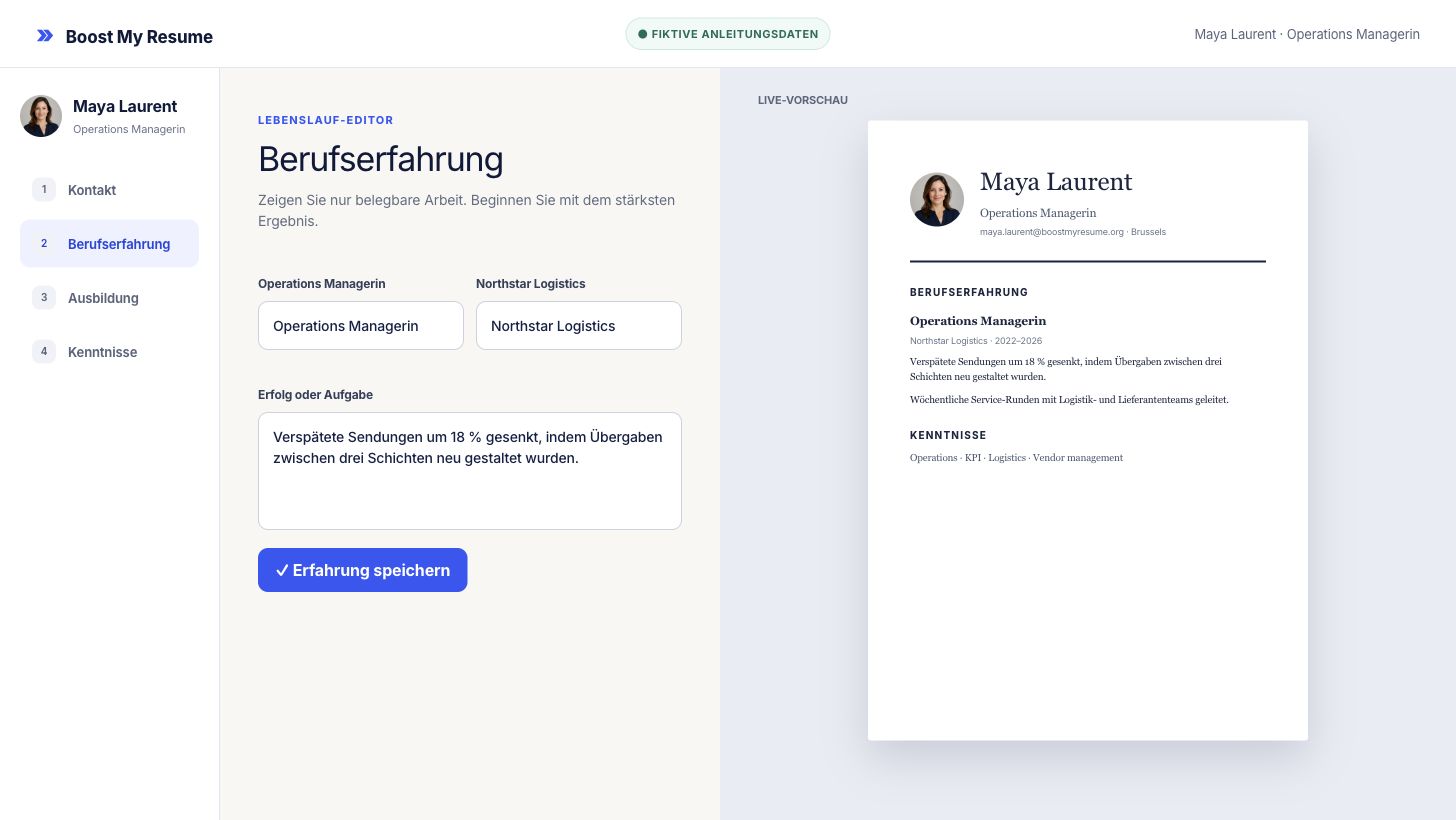This screenshot has height=820, width=1456.
Task: Click the avatar photo in the resume preview
Action: coord(937,199)
